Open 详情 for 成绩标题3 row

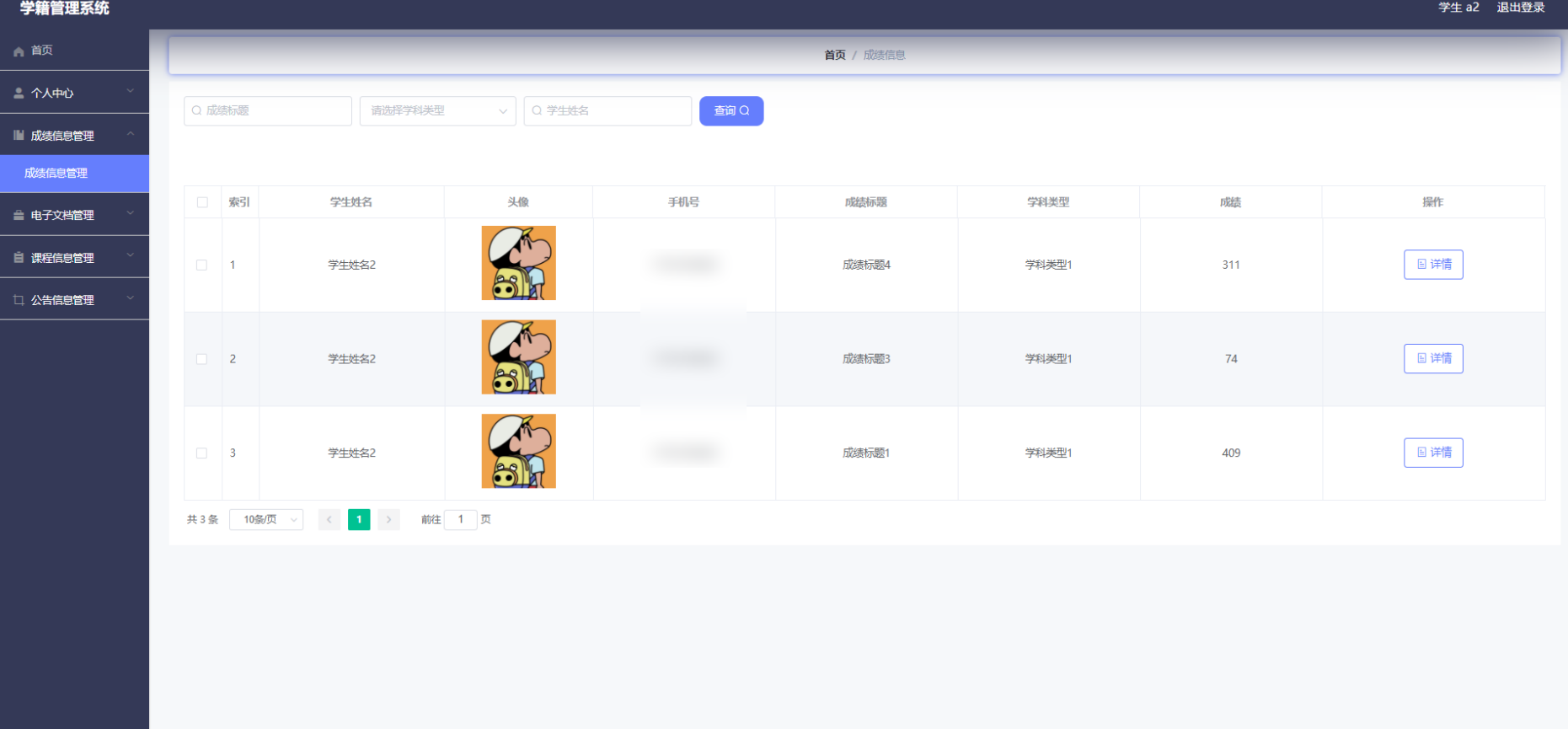[x=1433, y=359]
